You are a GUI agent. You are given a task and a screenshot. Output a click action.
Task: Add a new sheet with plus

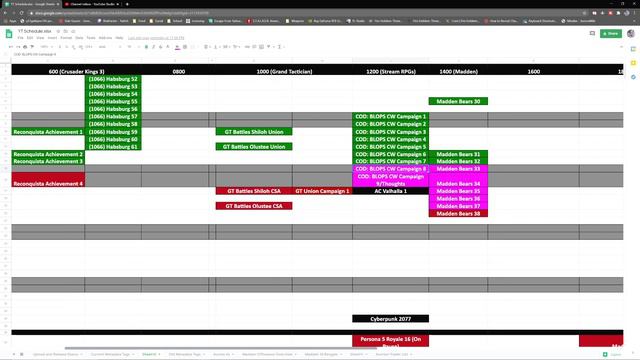13,354
